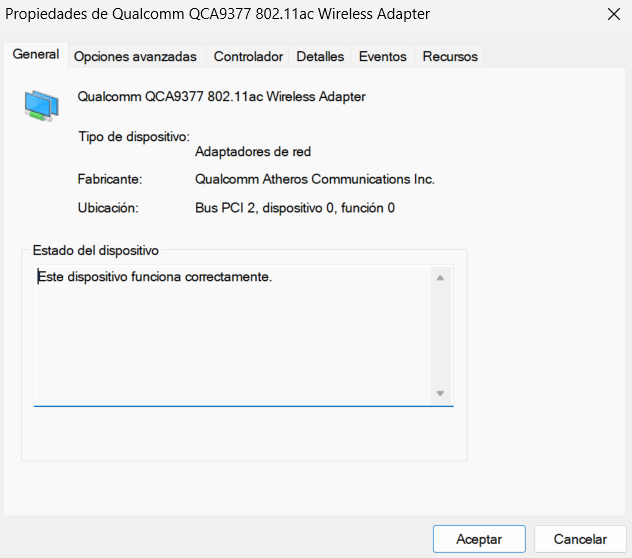
Task: Click the Aceptar button
Action: click(479, 539)
